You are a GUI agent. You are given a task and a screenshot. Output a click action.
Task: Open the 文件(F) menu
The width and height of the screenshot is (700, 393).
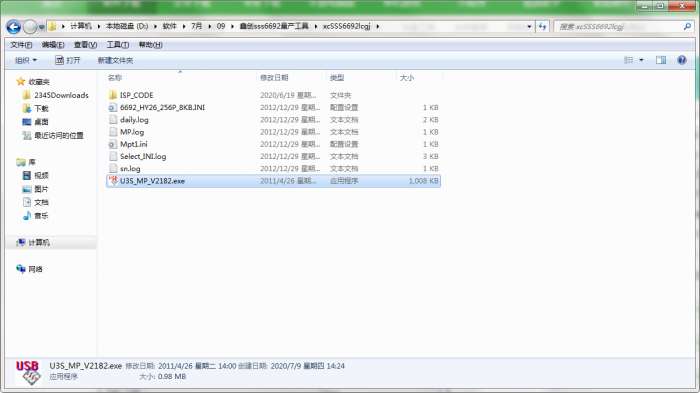click(x=21, y=45)
